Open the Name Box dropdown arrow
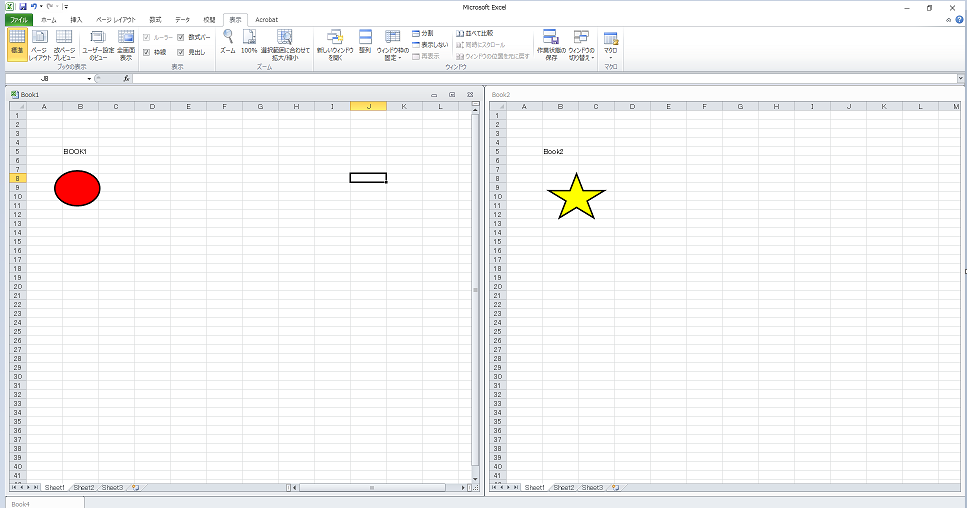Screen dimensions: 967x508 89,79
